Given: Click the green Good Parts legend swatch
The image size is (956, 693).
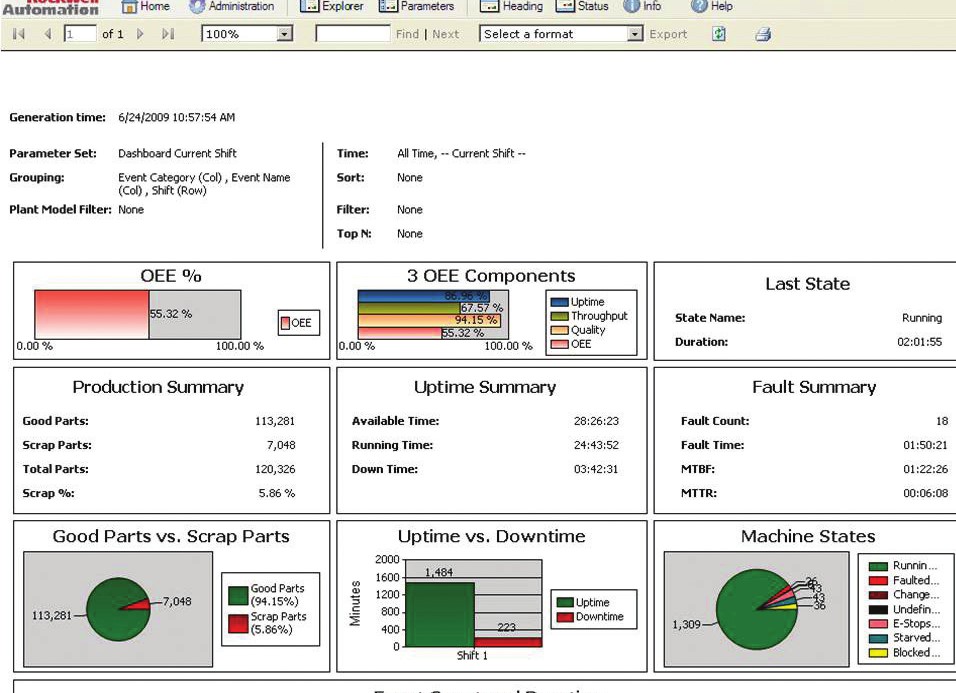Looking at the screenshot, I should (238, 595).
